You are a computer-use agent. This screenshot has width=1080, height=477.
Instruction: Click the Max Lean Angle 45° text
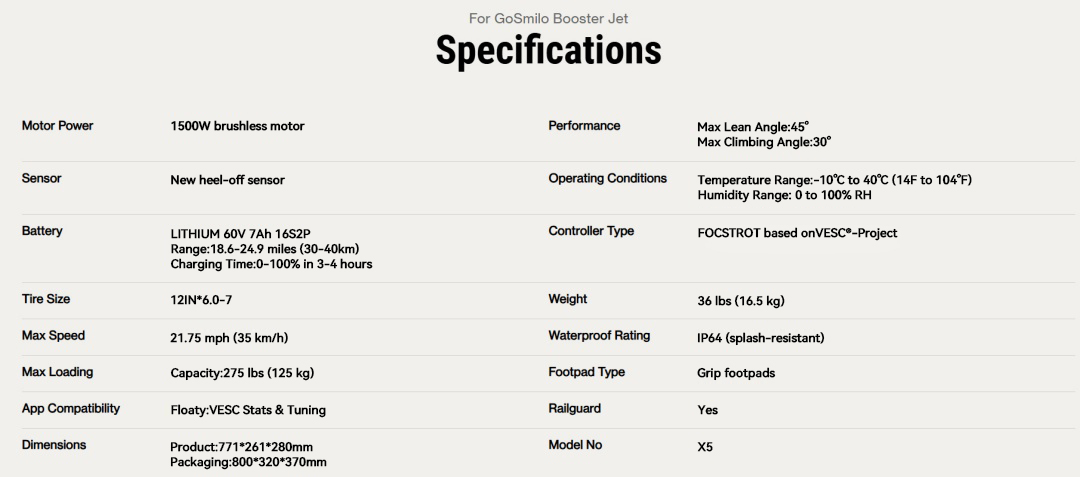tap(753, 127)
